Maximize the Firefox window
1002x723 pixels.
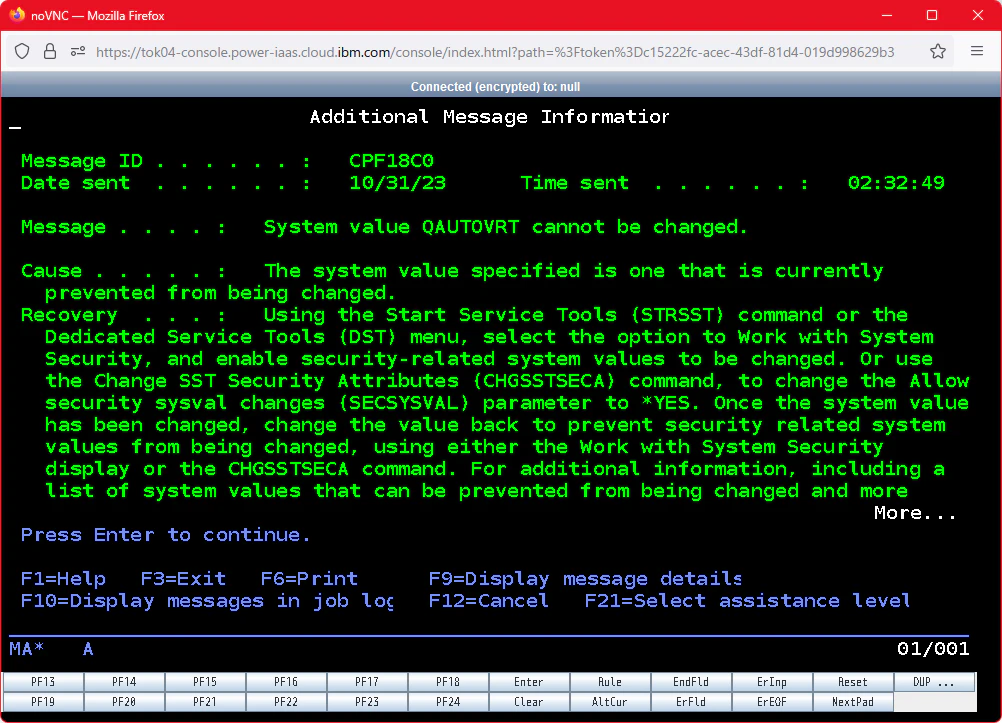coord(932,15)
